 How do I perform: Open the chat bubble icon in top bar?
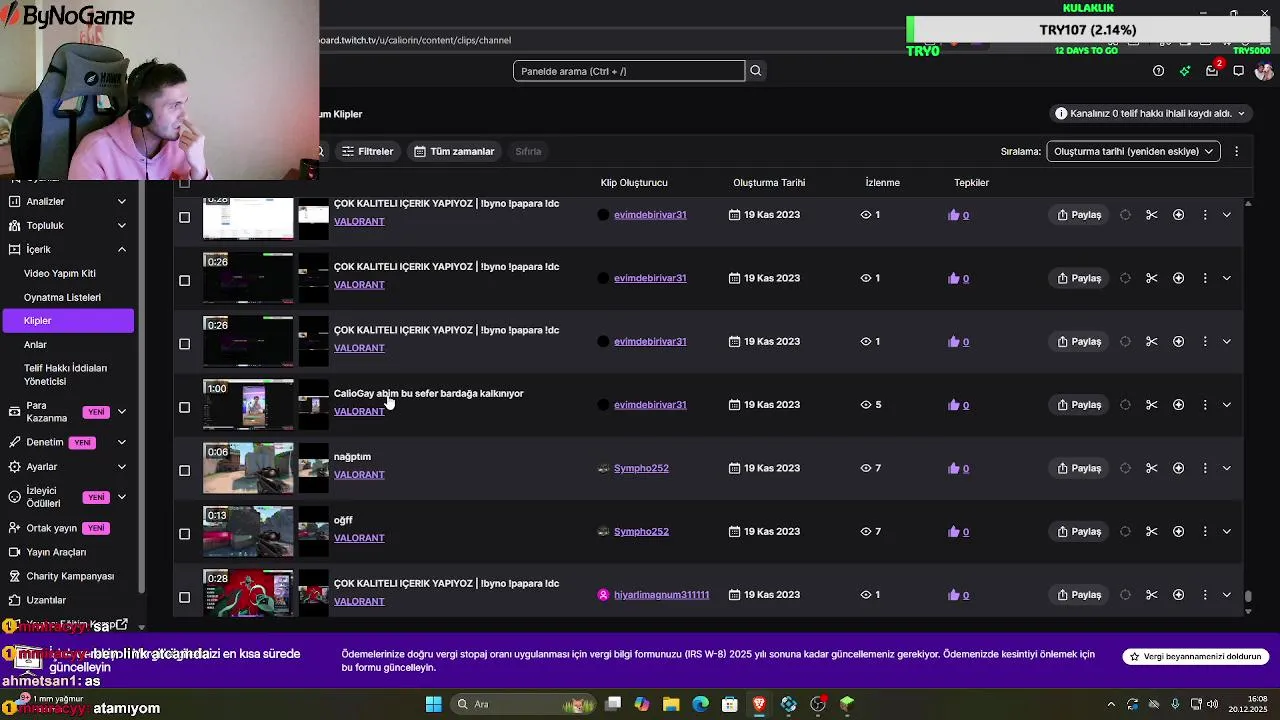click(1238, 71)
